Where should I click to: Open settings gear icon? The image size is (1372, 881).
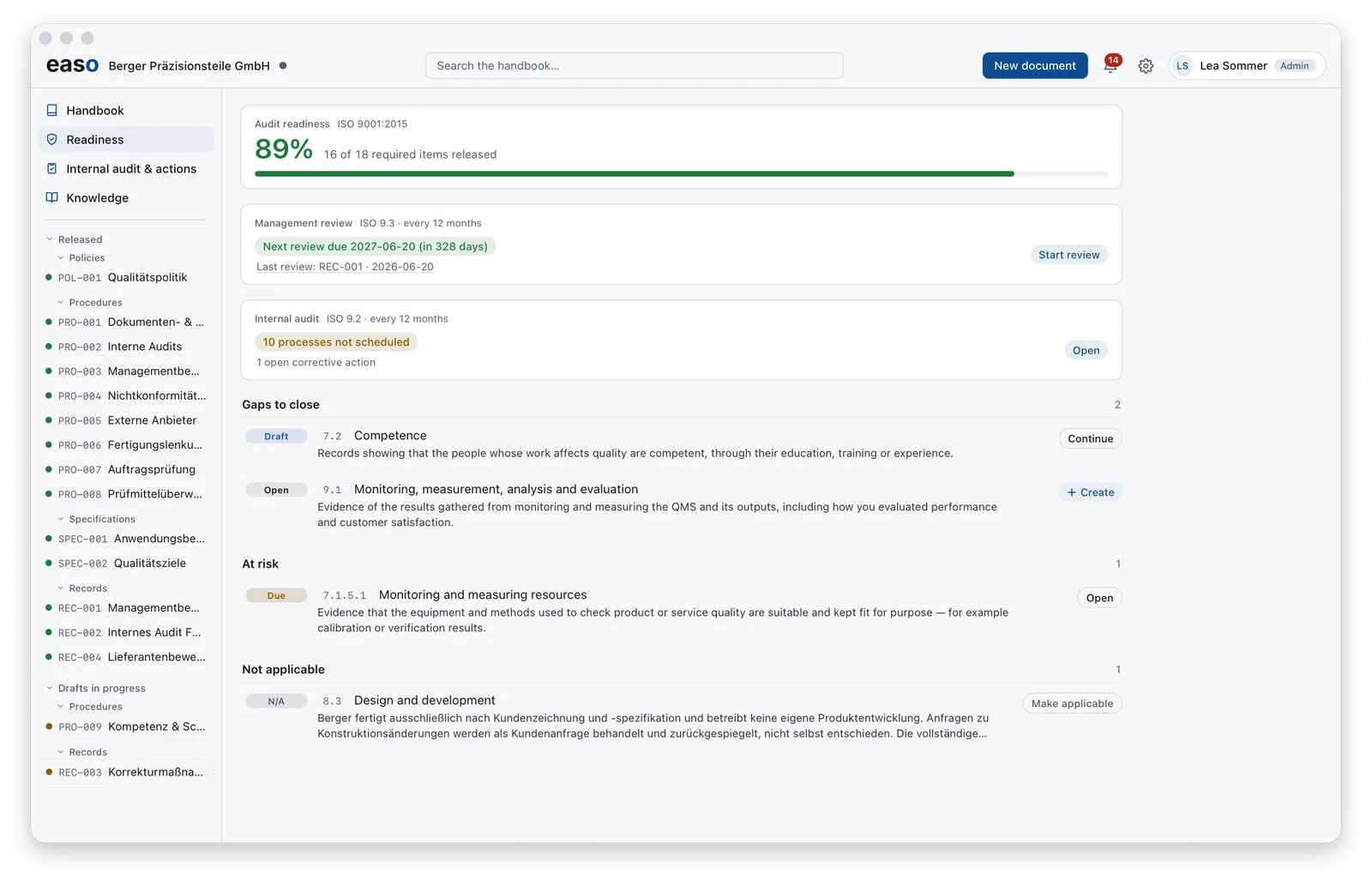point(1146,66)
